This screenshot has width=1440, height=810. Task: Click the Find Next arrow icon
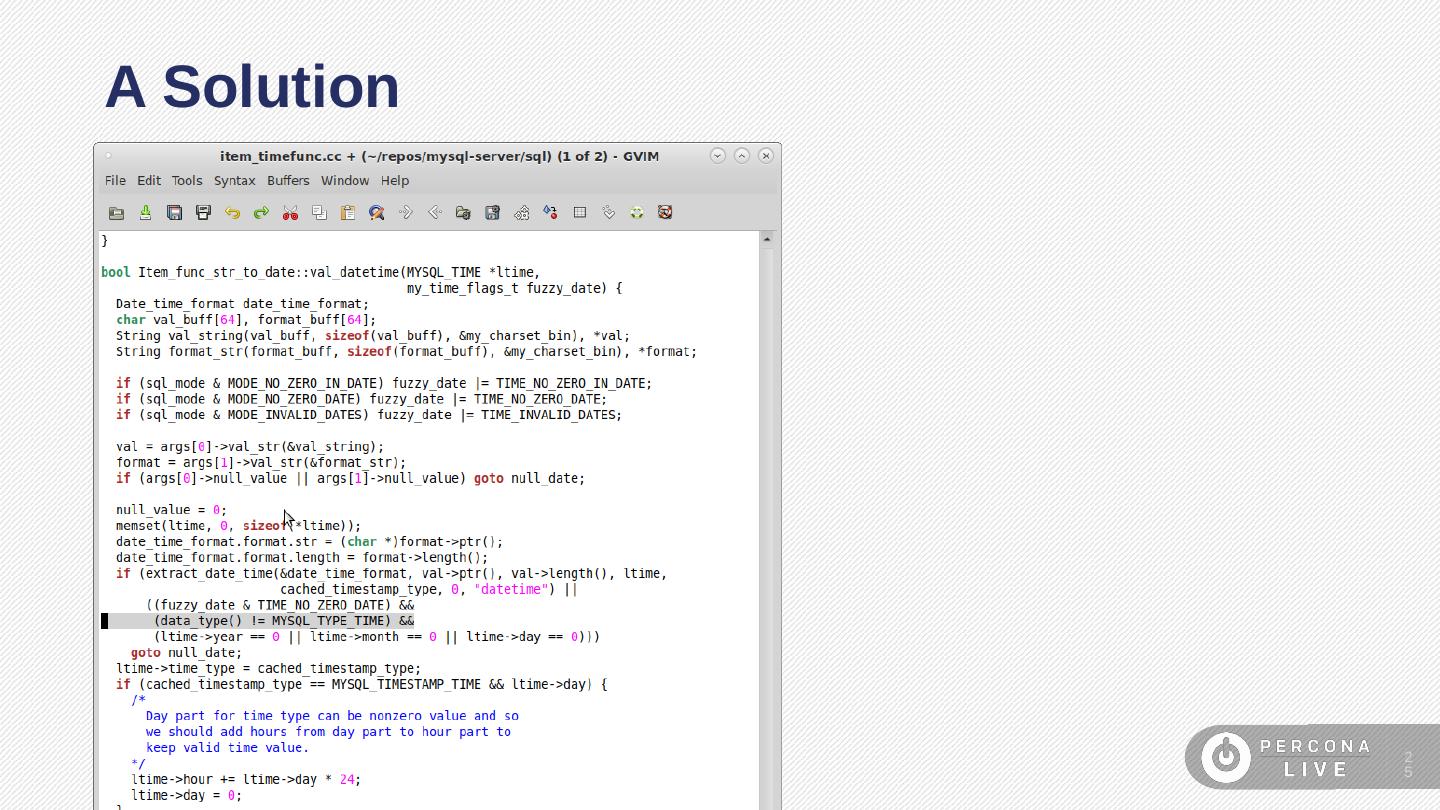point(406,213)
